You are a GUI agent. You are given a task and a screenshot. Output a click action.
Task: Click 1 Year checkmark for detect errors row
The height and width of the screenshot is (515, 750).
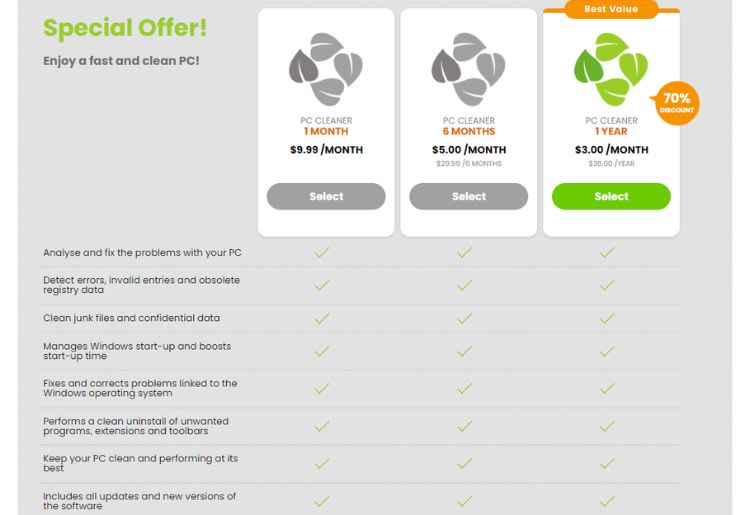click(x=607, y=285)
